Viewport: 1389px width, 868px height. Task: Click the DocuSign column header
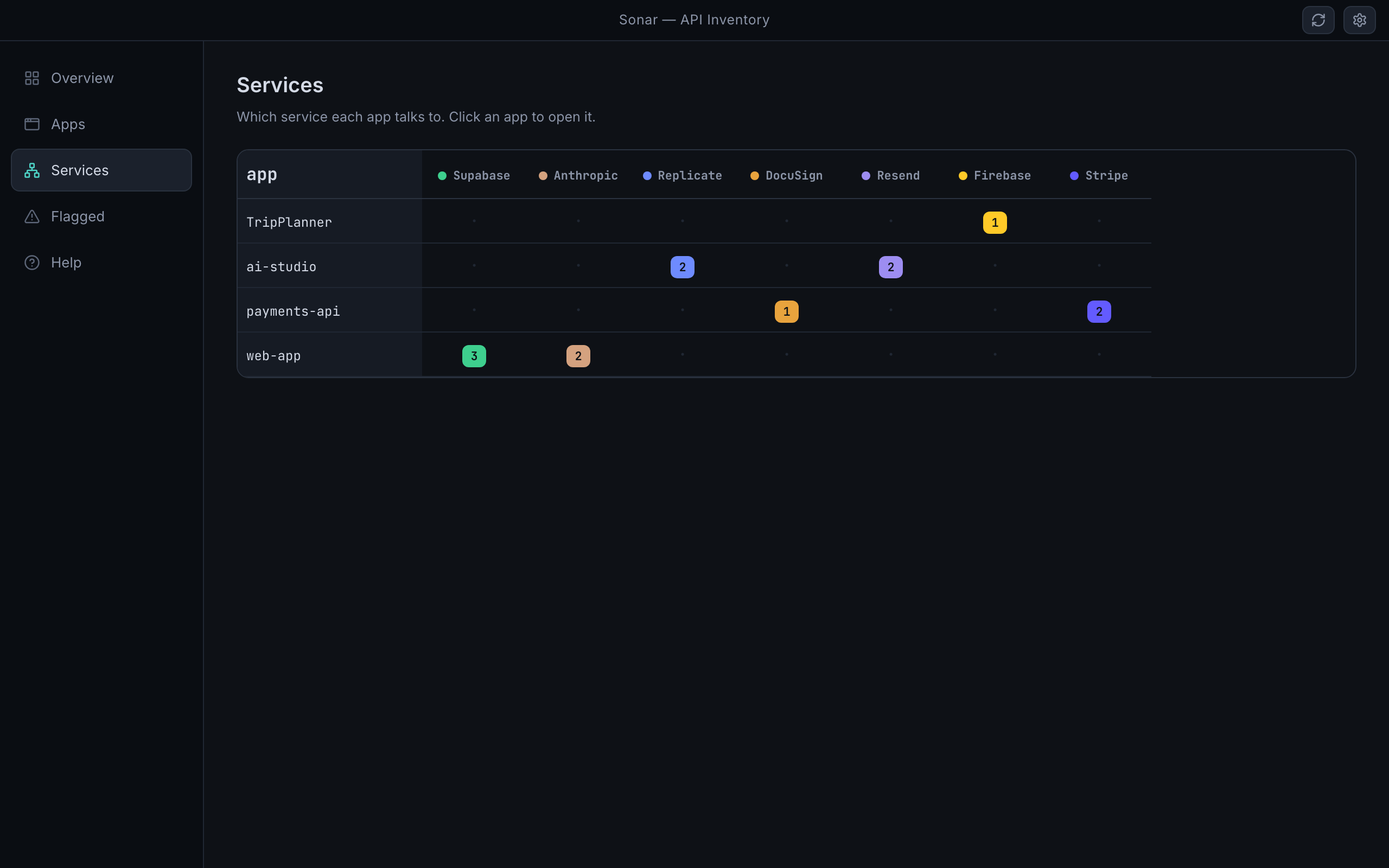(x=786, y=175)
